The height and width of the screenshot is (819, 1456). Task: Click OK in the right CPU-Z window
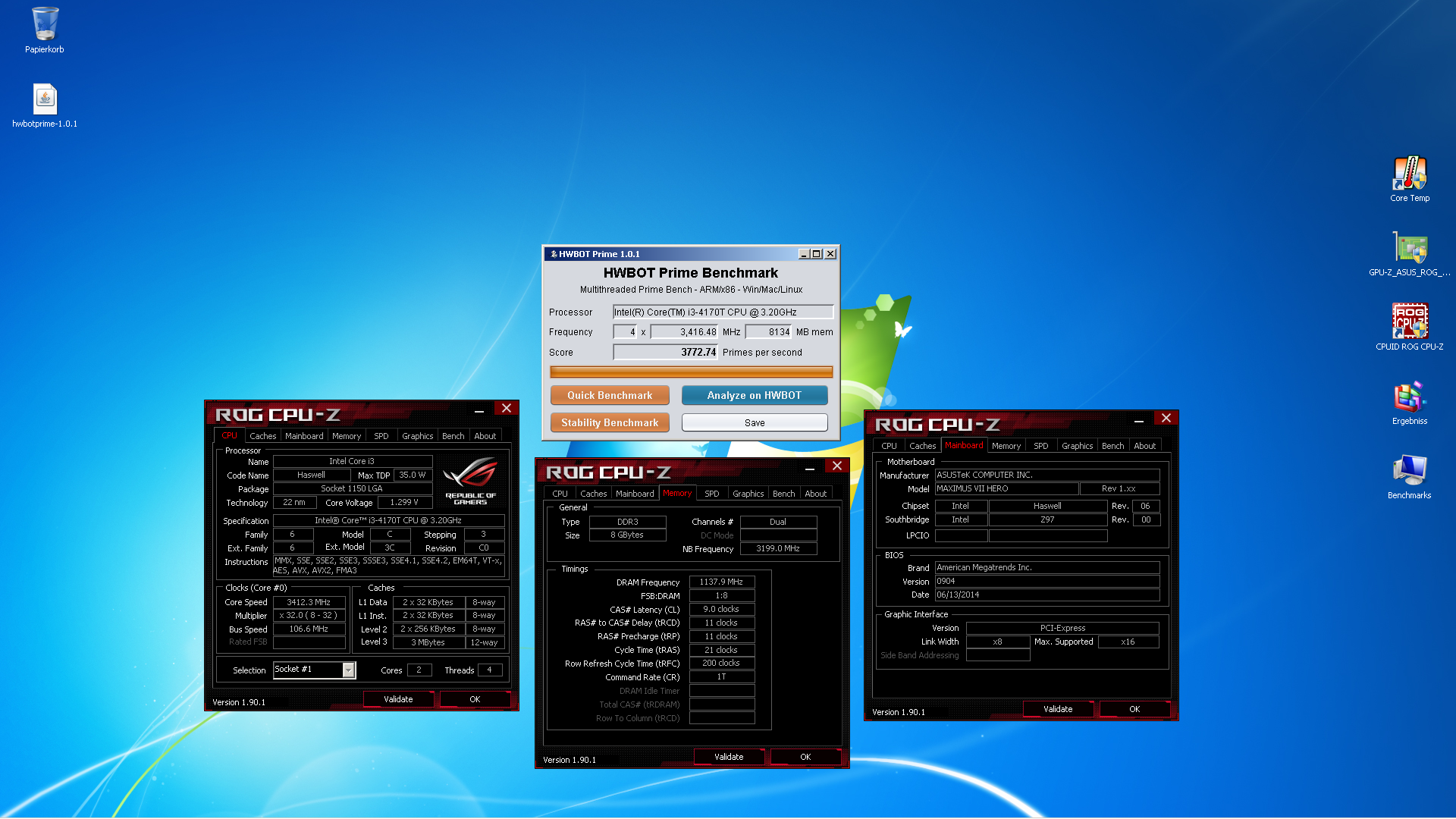pos(1134,709)
